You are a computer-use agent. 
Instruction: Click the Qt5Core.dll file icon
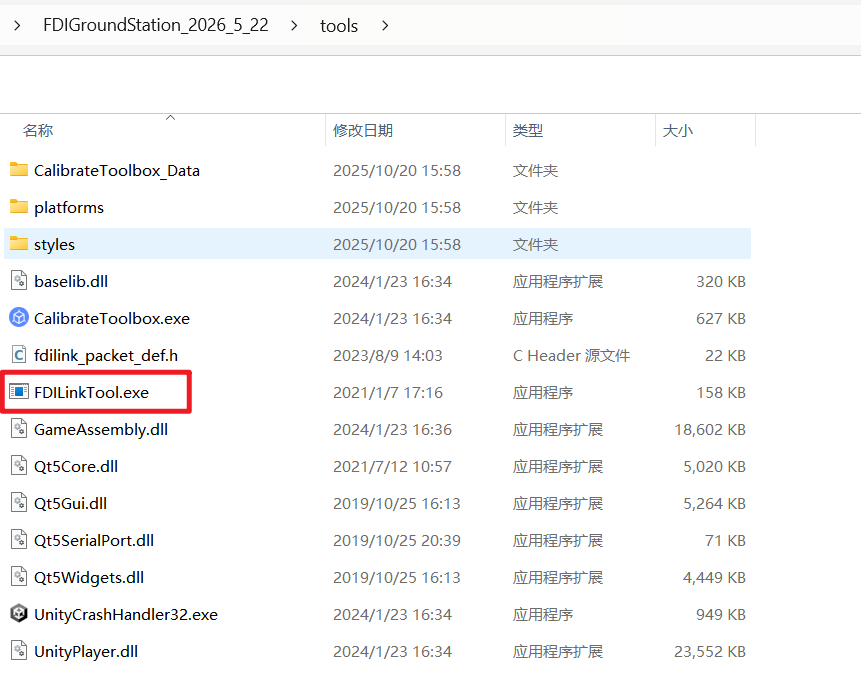19,466
